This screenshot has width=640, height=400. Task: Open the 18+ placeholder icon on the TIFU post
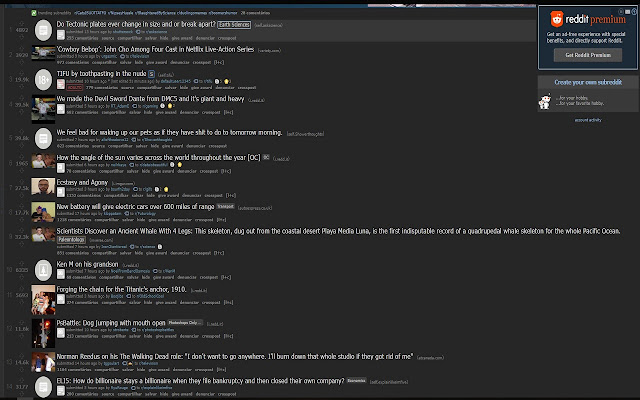43,80
